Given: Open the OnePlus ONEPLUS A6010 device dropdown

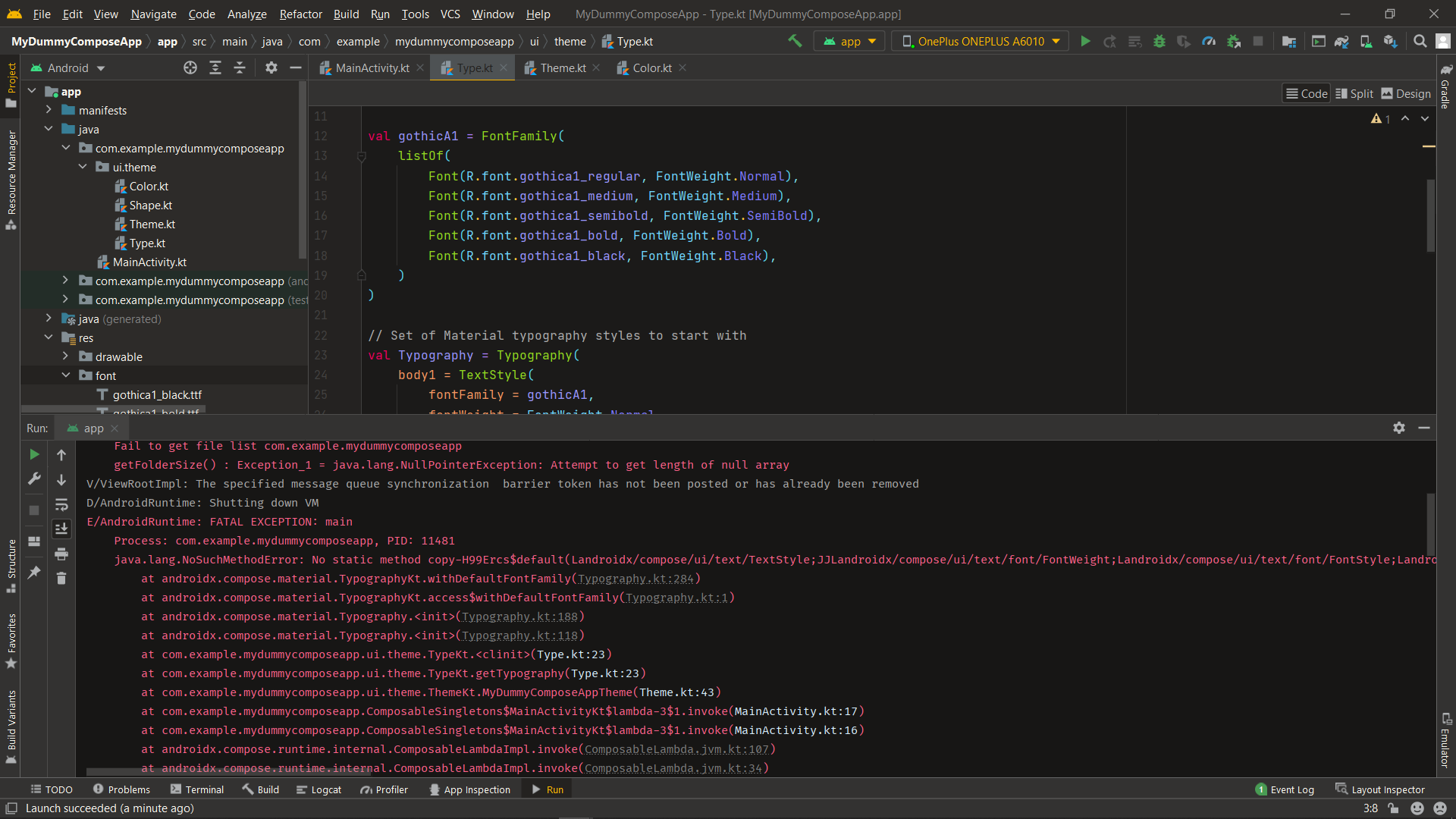Looking at the screenshot, I should (x=981, y=41).
